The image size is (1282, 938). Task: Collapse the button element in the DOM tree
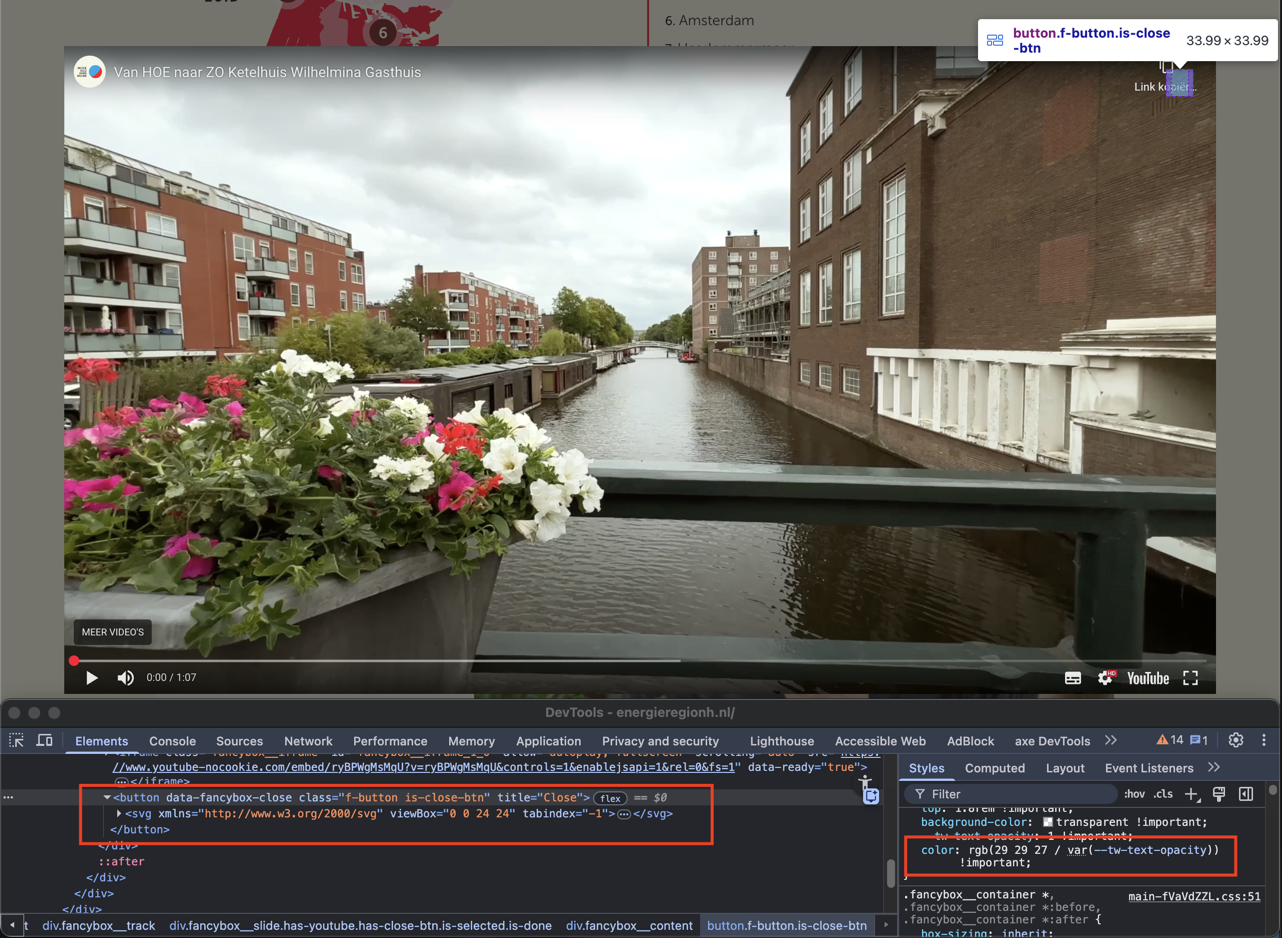(x=107, y=798)
